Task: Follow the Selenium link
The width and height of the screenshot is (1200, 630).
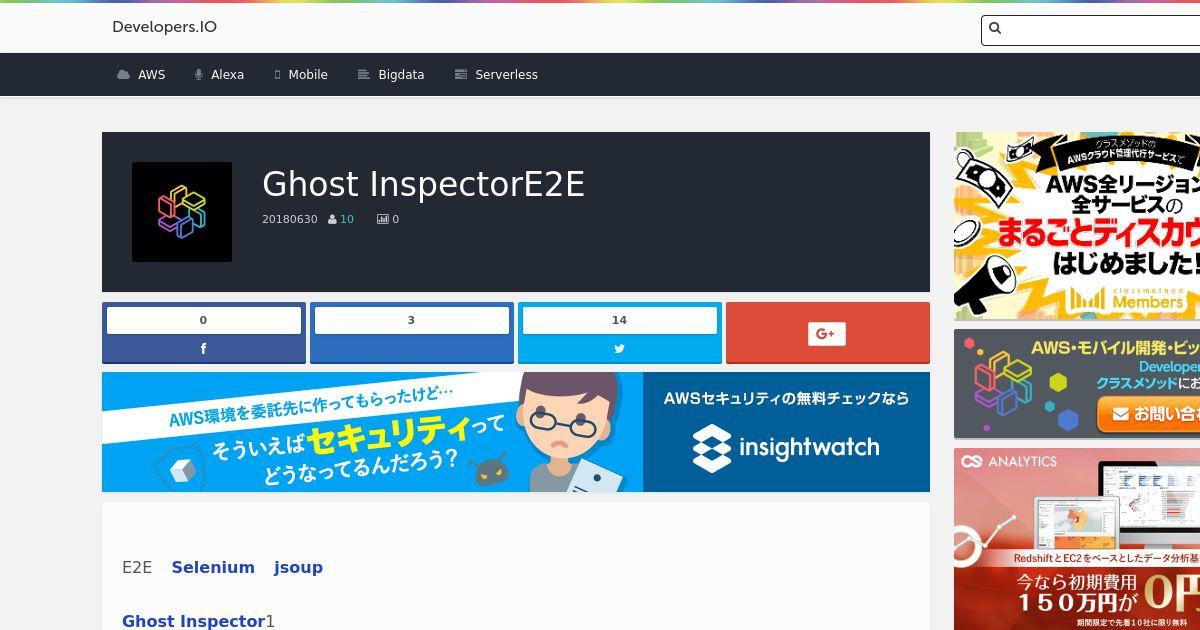Action: click(213, 567)
